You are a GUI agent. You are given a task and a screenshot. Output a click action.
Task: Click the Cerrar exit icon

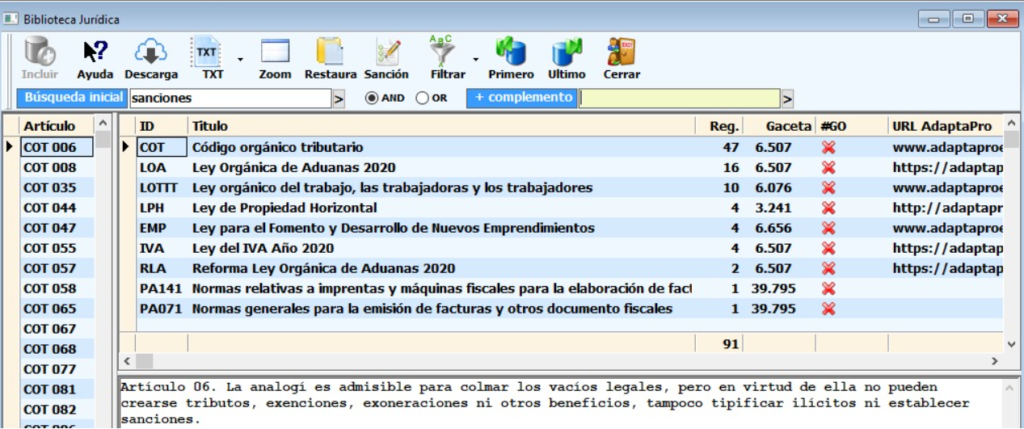621,52
